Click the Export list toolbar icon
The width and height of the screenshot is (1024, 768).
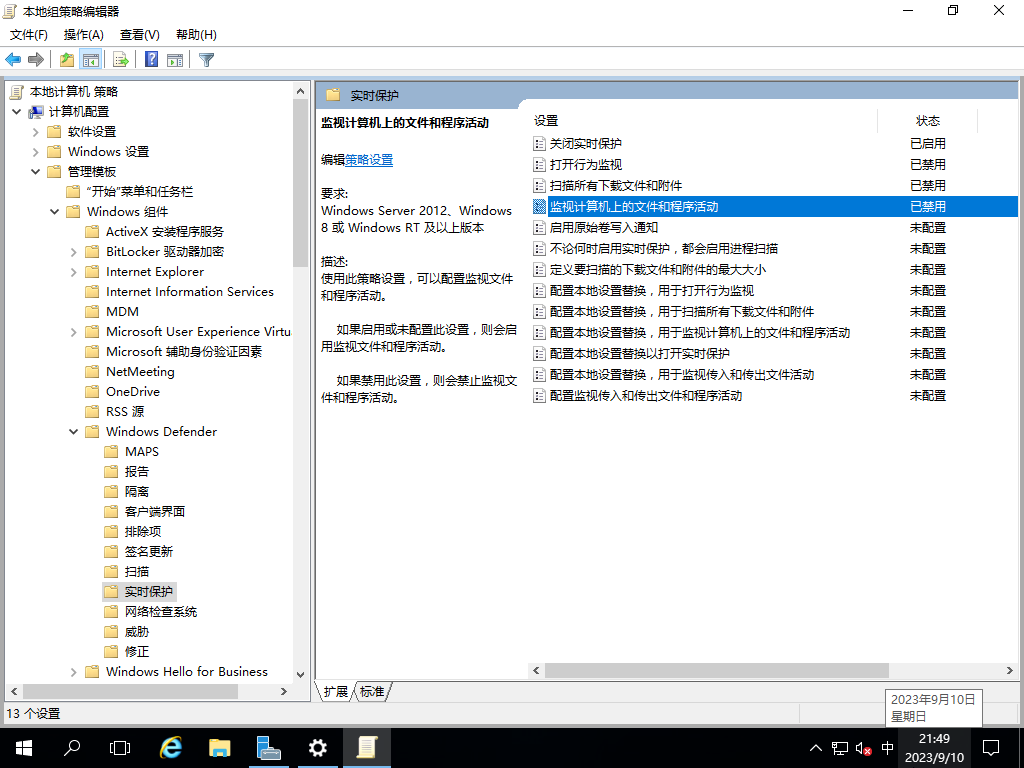[x=121, y=59]
